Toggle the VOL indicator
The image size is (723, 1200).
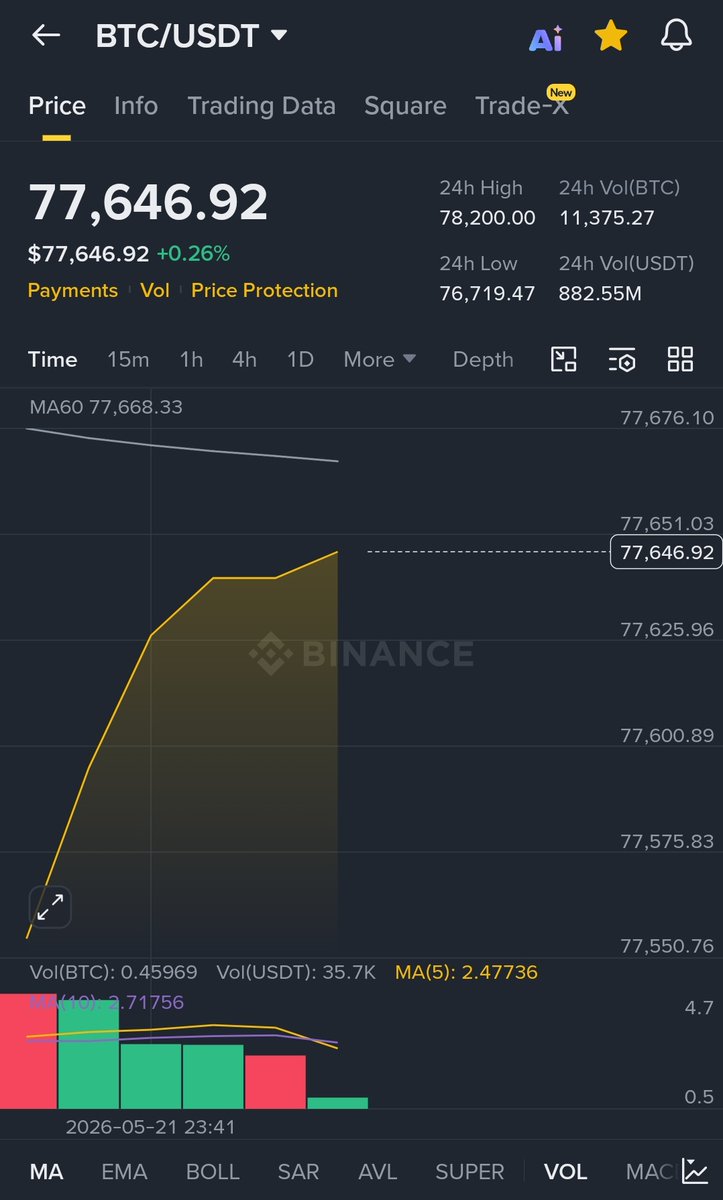tap(565, 1171)
